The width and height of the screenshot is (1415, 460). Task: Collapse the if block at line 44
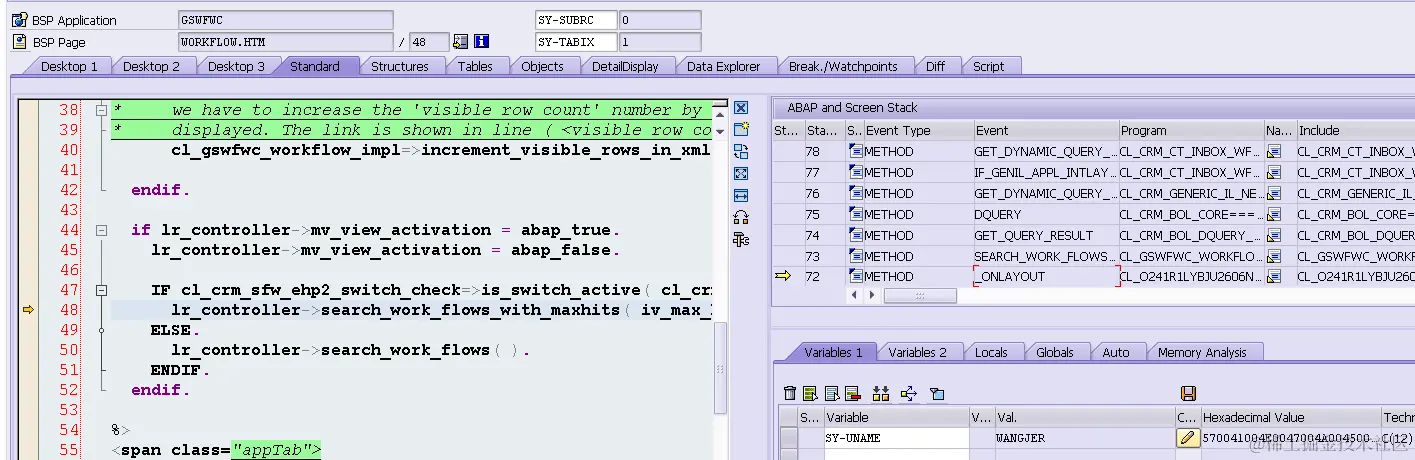point(101,230)
